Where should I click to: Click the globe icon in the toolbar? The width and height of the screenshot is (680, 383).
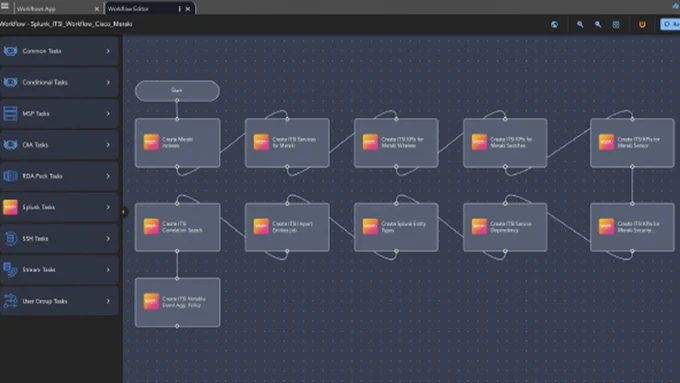[x=554, y=24]
